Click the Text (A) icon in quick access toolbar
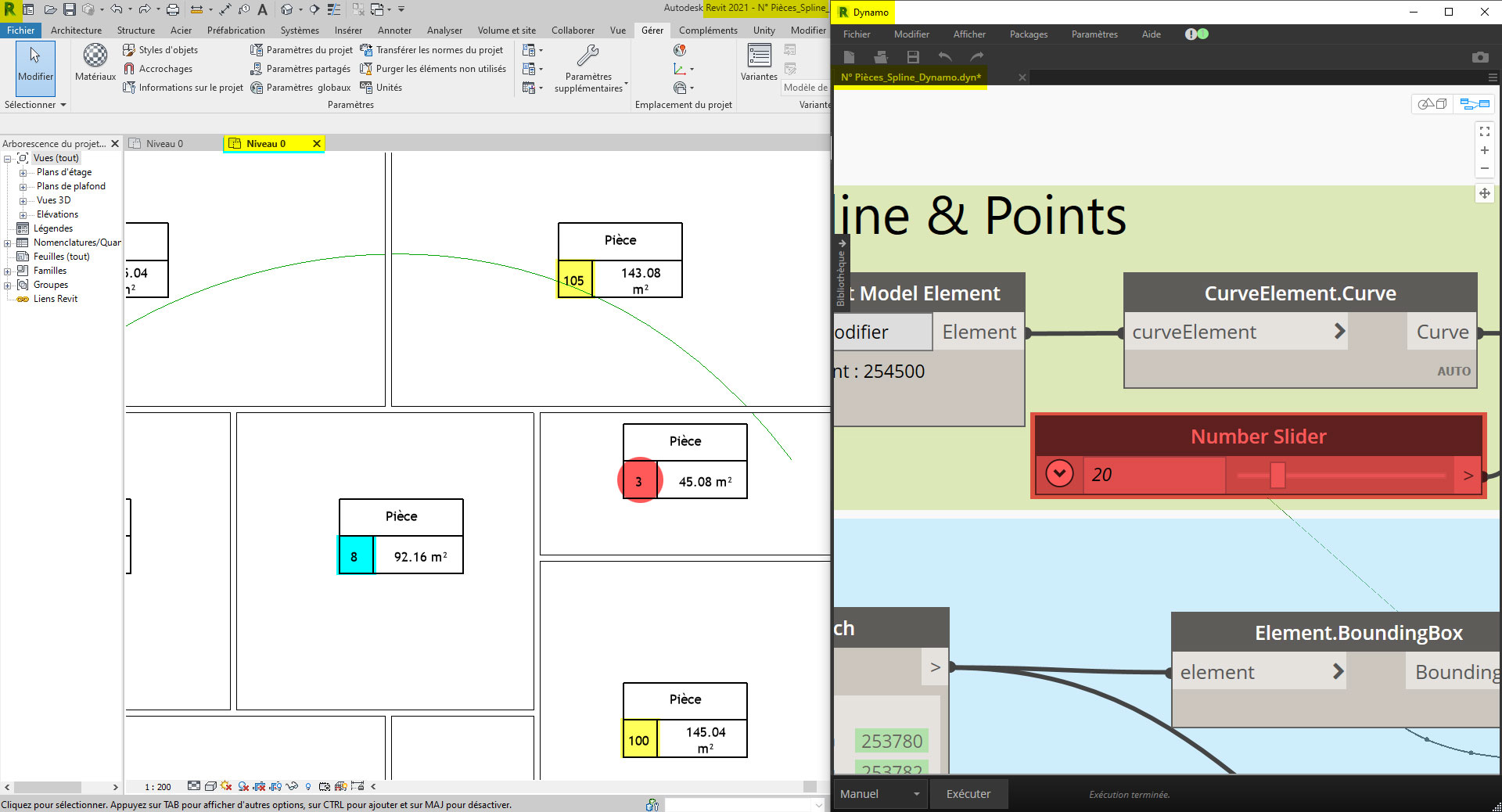The image size is (1502, 812). pyautogui.click(x=262, y=9)
